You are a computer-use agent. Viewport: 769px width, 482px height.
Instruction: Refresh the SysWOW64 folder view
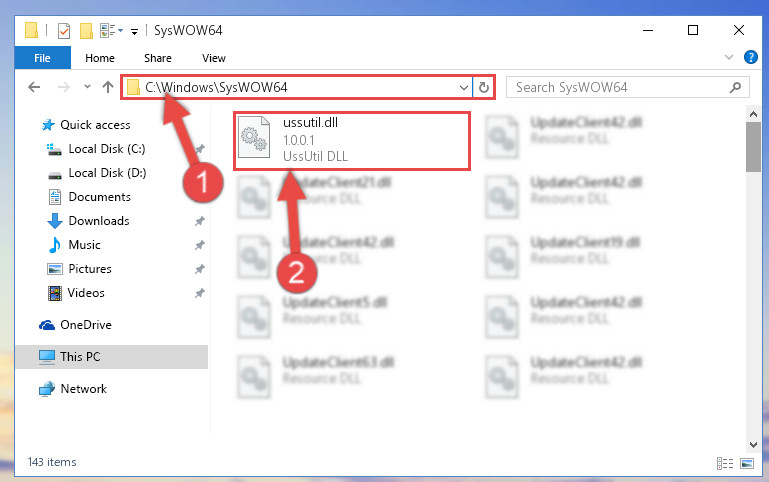pyautogui.click(x=484, y=87)
